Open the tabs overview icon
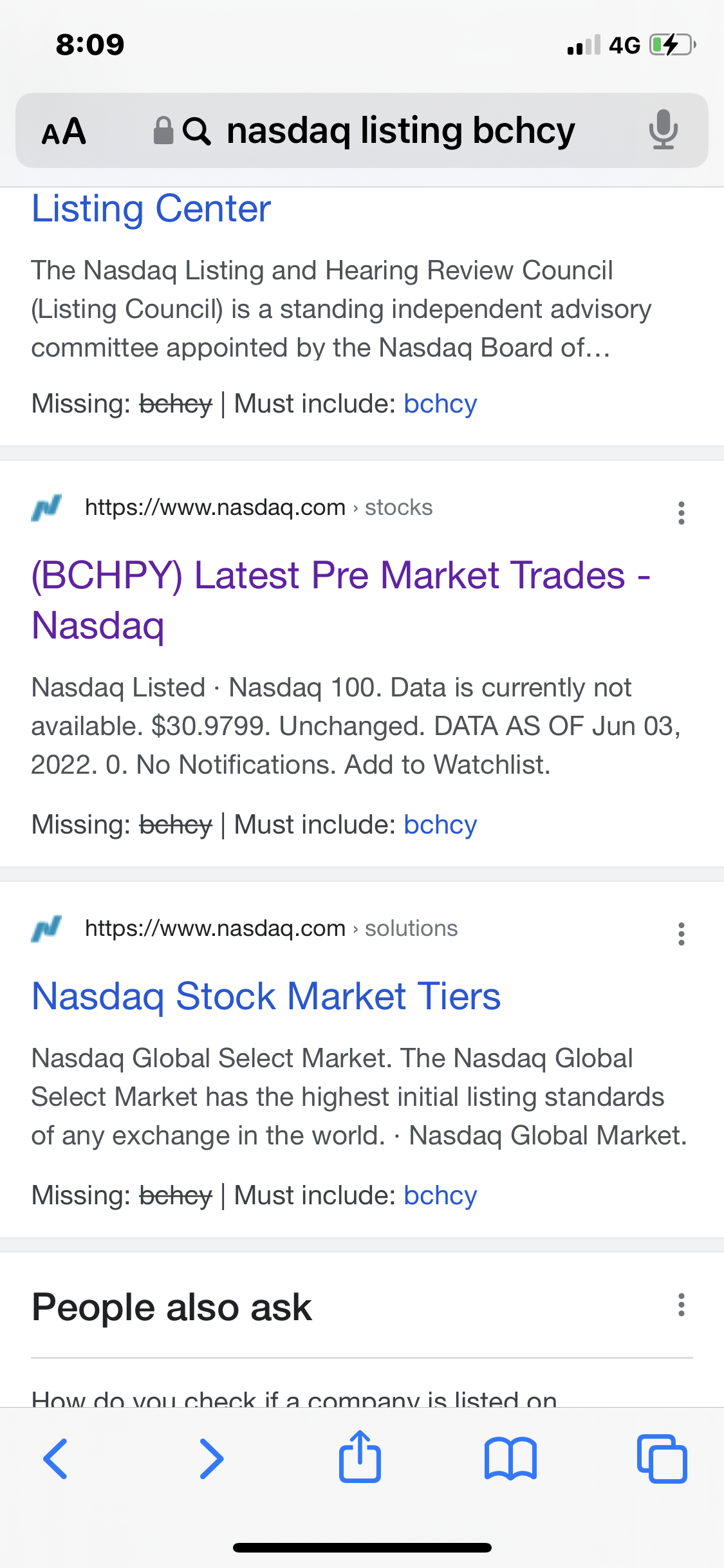The width and height of the screenshot is (724, 1568). point(662,1459)
